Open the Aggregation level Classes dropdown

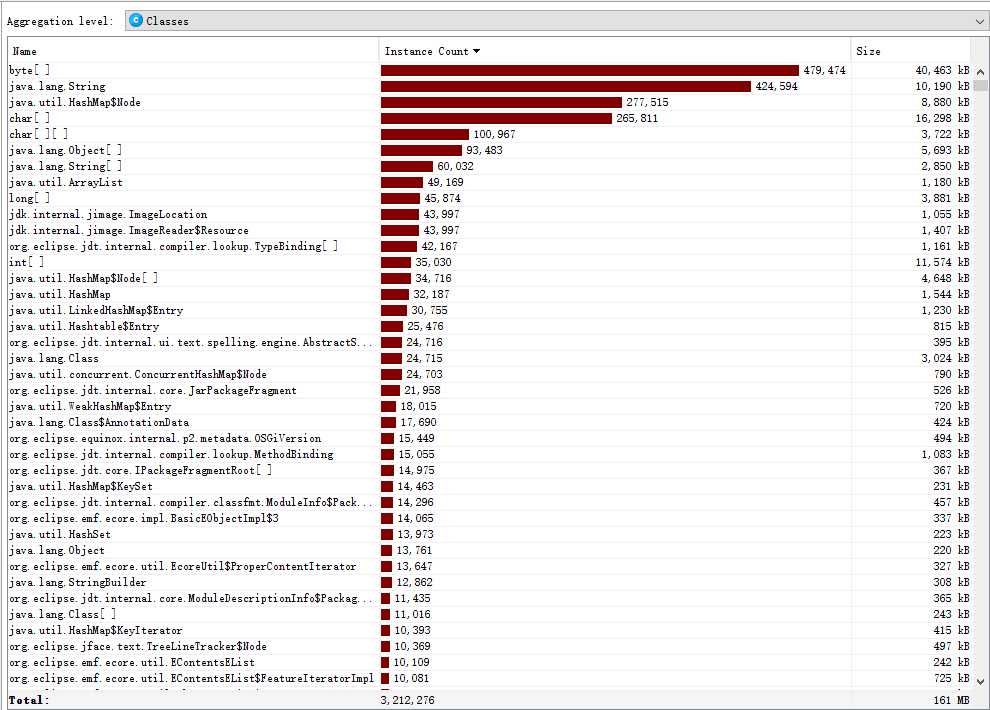pos(556,21)
